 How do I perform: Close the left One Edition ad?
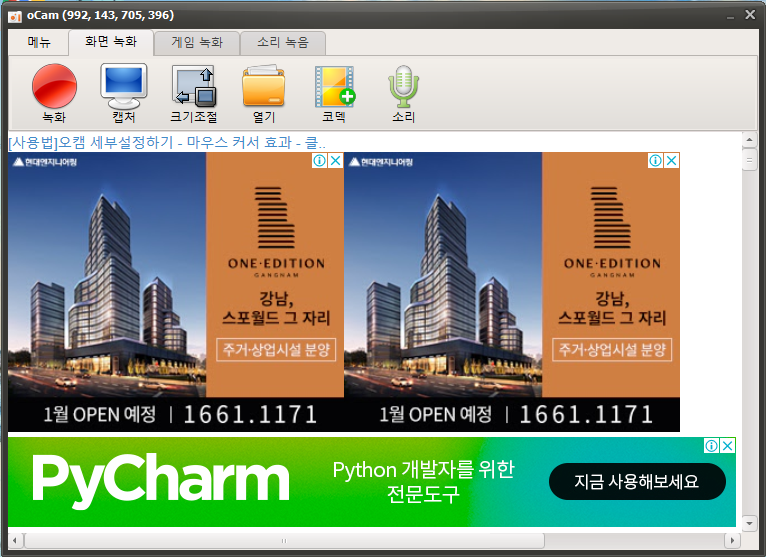(x=336, y=160)
